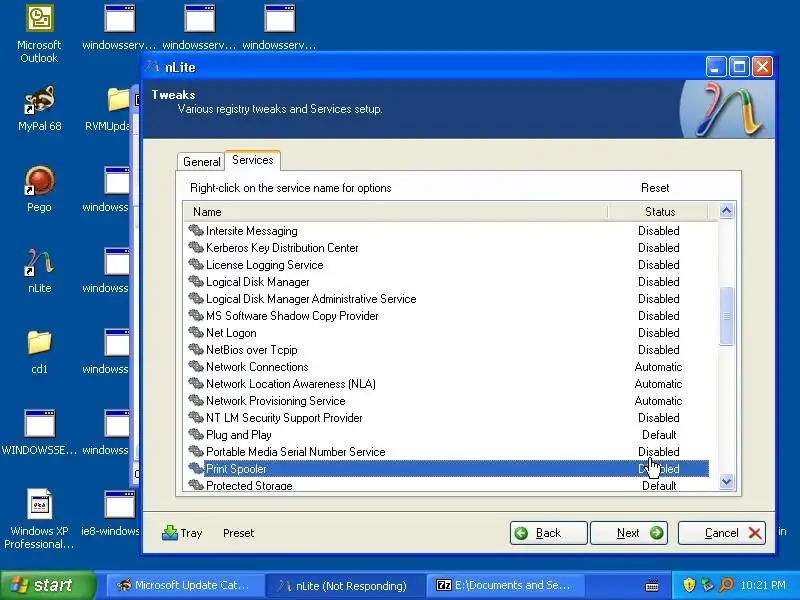800x600 pixels.
Task: Click the keyboard icon in taskbar
Action: point(652,586)
